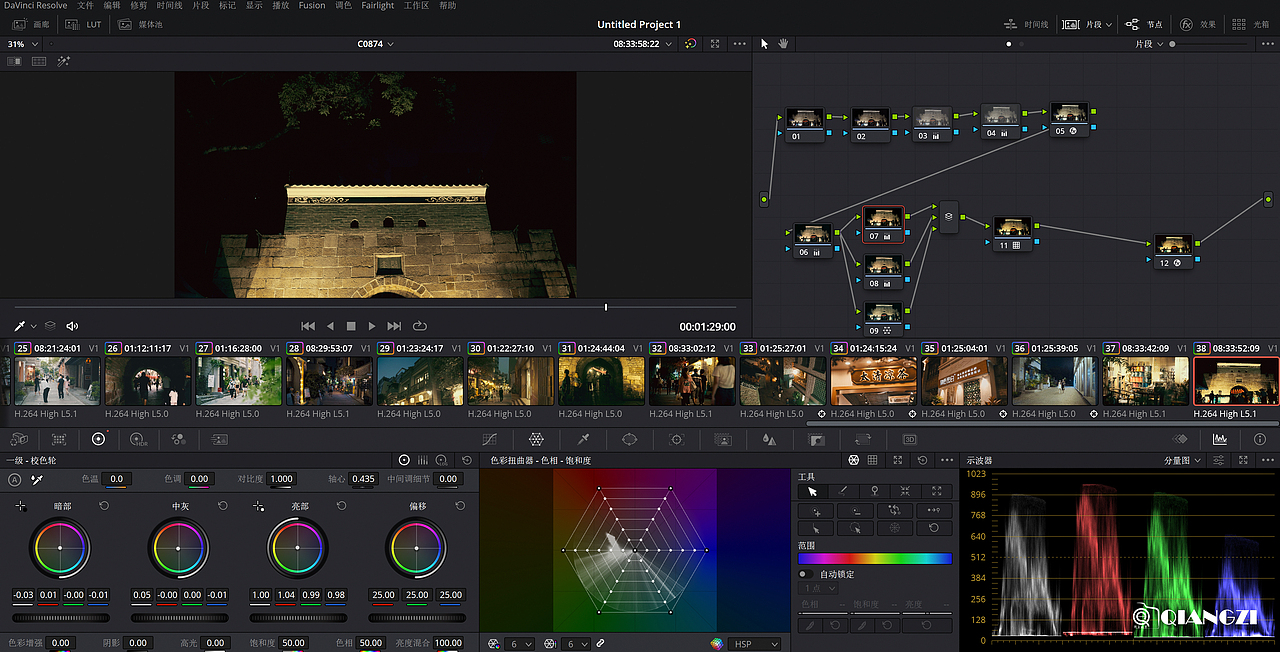
Task: Click the 范围 hue range color bar
Action: pyautogui.click(x=874, y=559)
